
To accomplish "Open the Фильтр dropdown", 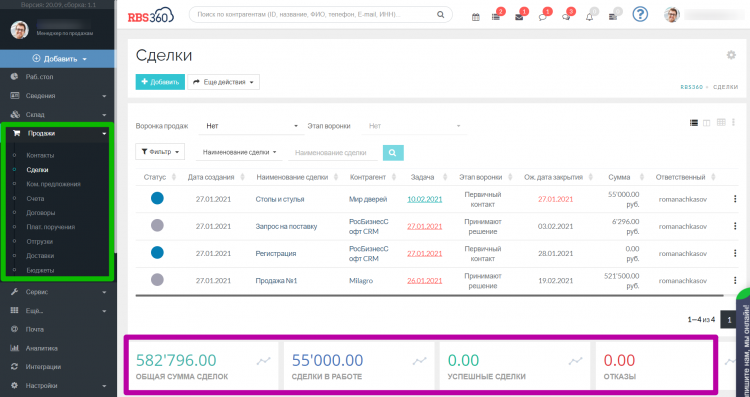I will [160, 152].
